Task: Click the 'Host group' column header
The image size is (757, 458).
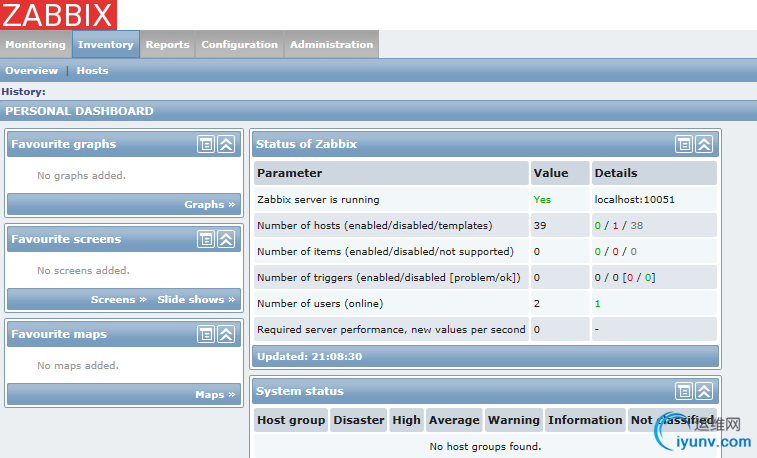Action: 291,420
